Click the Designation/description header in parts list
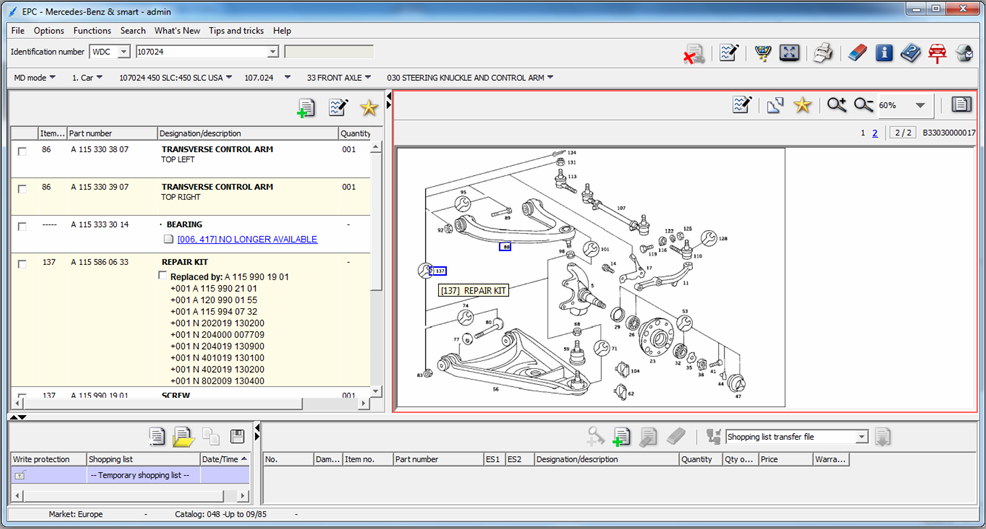Image resolution: width=986 pixels, height=529 pixels. coord(247,133)
